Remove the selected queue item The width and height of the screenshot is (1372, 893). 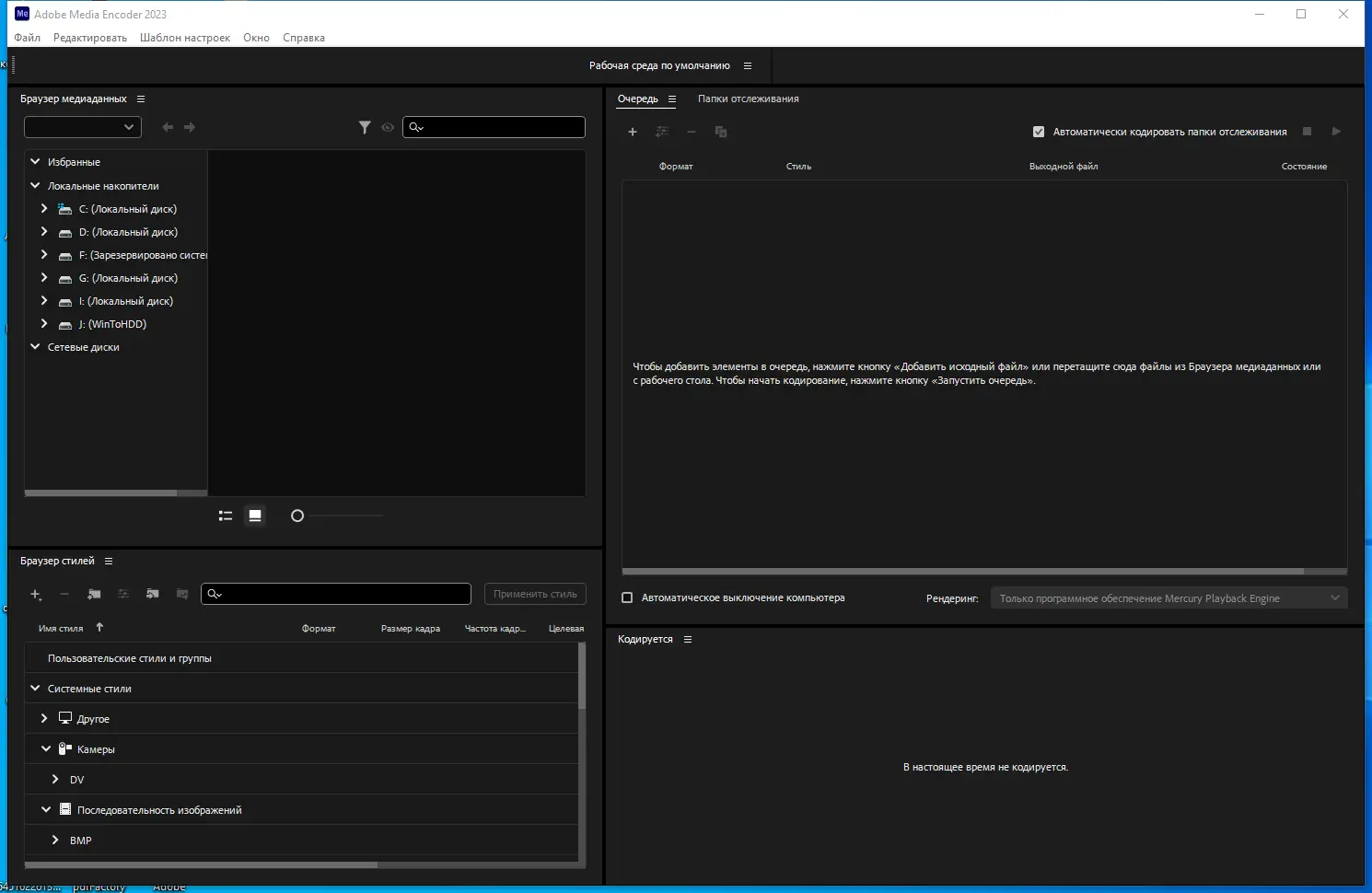click(692, 132)
